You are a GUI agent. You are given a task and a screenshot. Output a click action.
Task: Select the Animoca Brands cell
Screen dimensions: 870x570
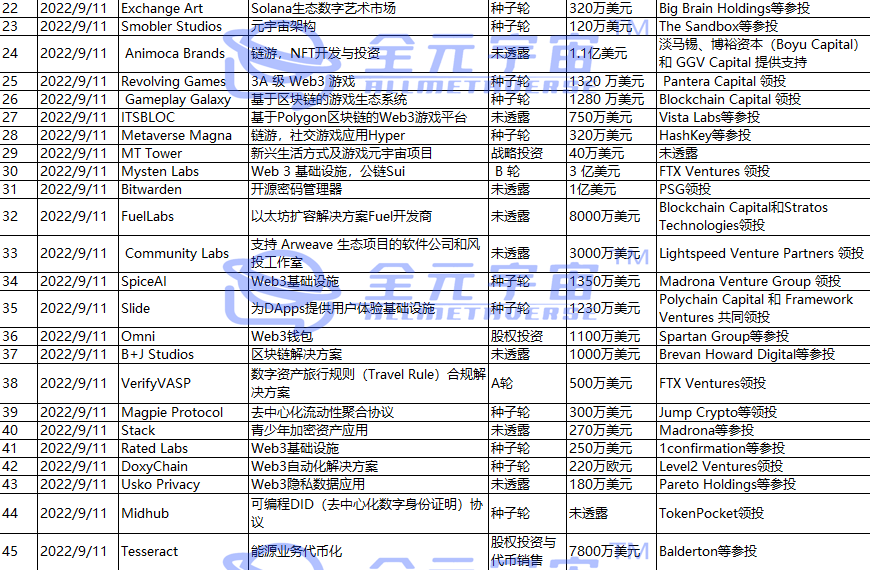pyautogui.click(x=183, y=54)
